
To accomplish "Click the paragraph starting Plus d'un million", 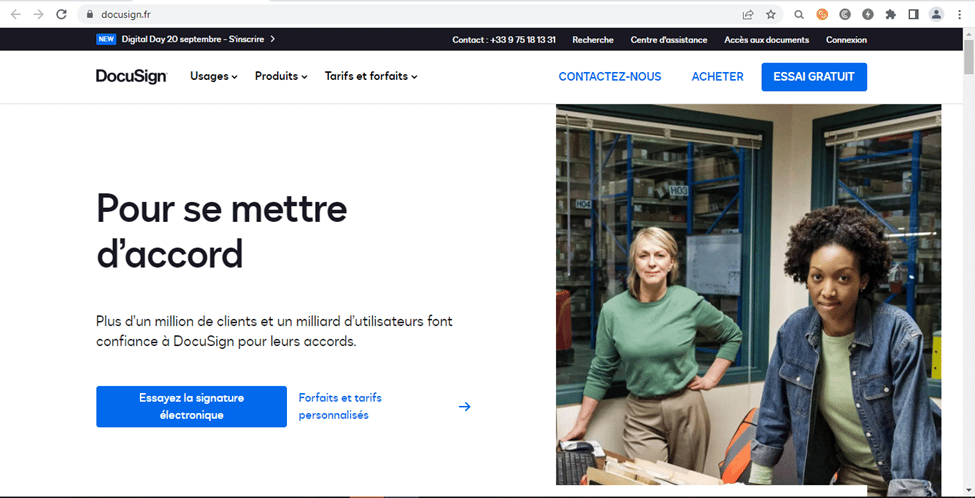I will pyautogui.click(x=274, y=331).
